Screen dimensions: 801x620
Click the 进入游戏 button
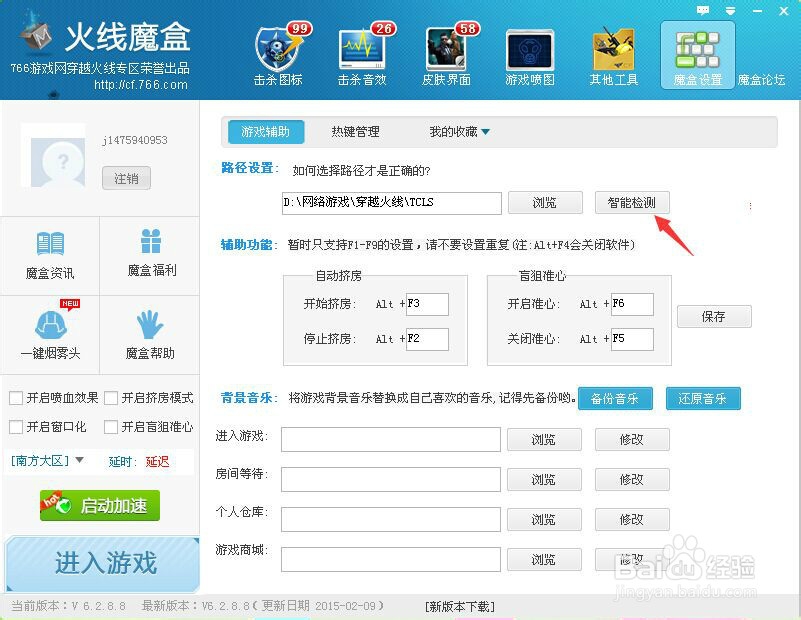point(102,563)
